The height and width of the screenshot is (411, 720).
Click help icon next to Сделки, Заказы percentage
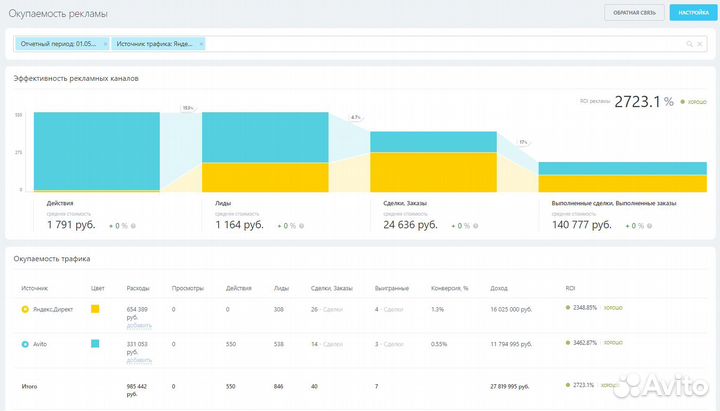[x=469, y=226]
